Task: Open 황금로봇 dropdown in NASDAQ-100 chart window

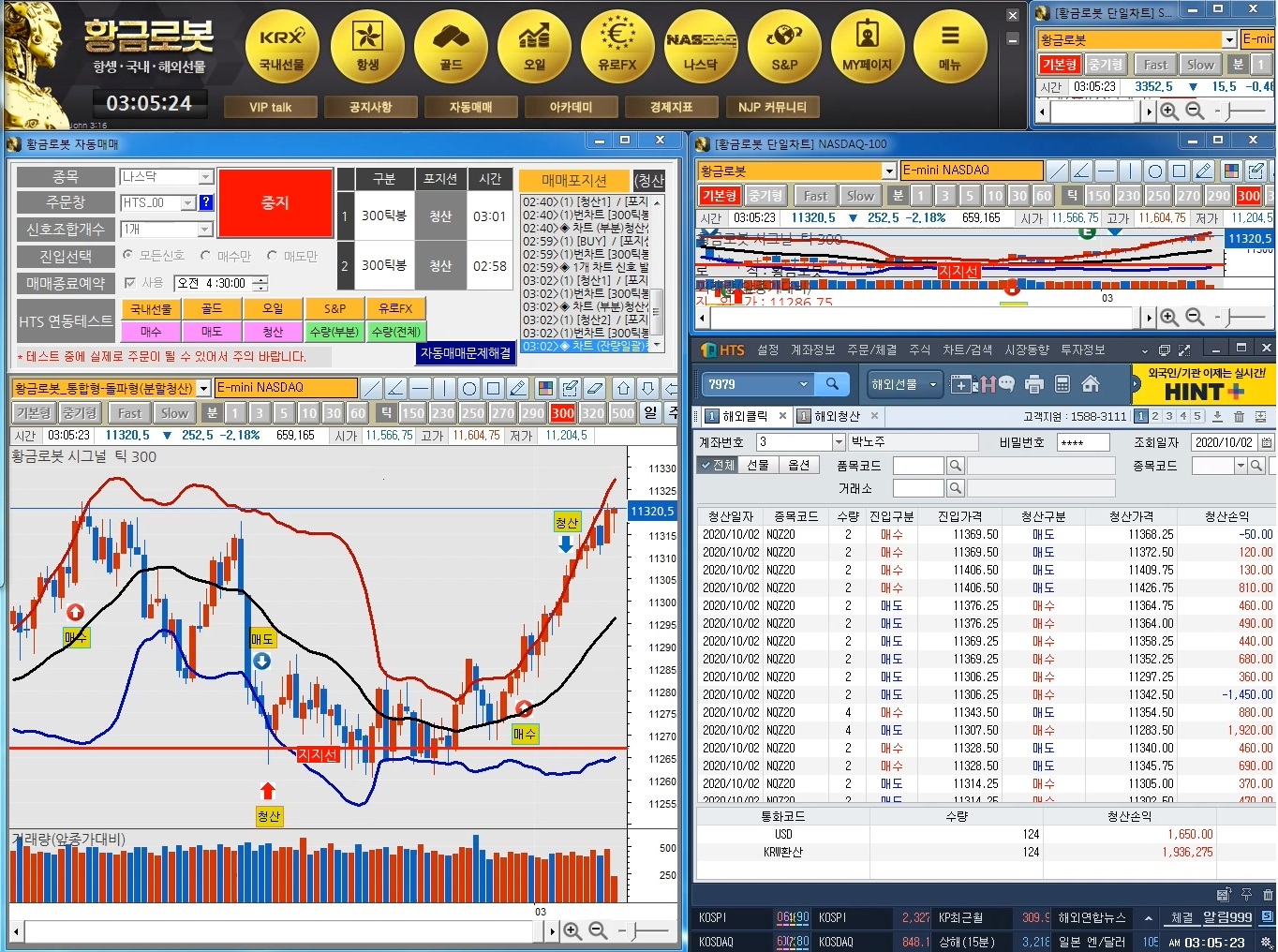Action: coord(889,171)
